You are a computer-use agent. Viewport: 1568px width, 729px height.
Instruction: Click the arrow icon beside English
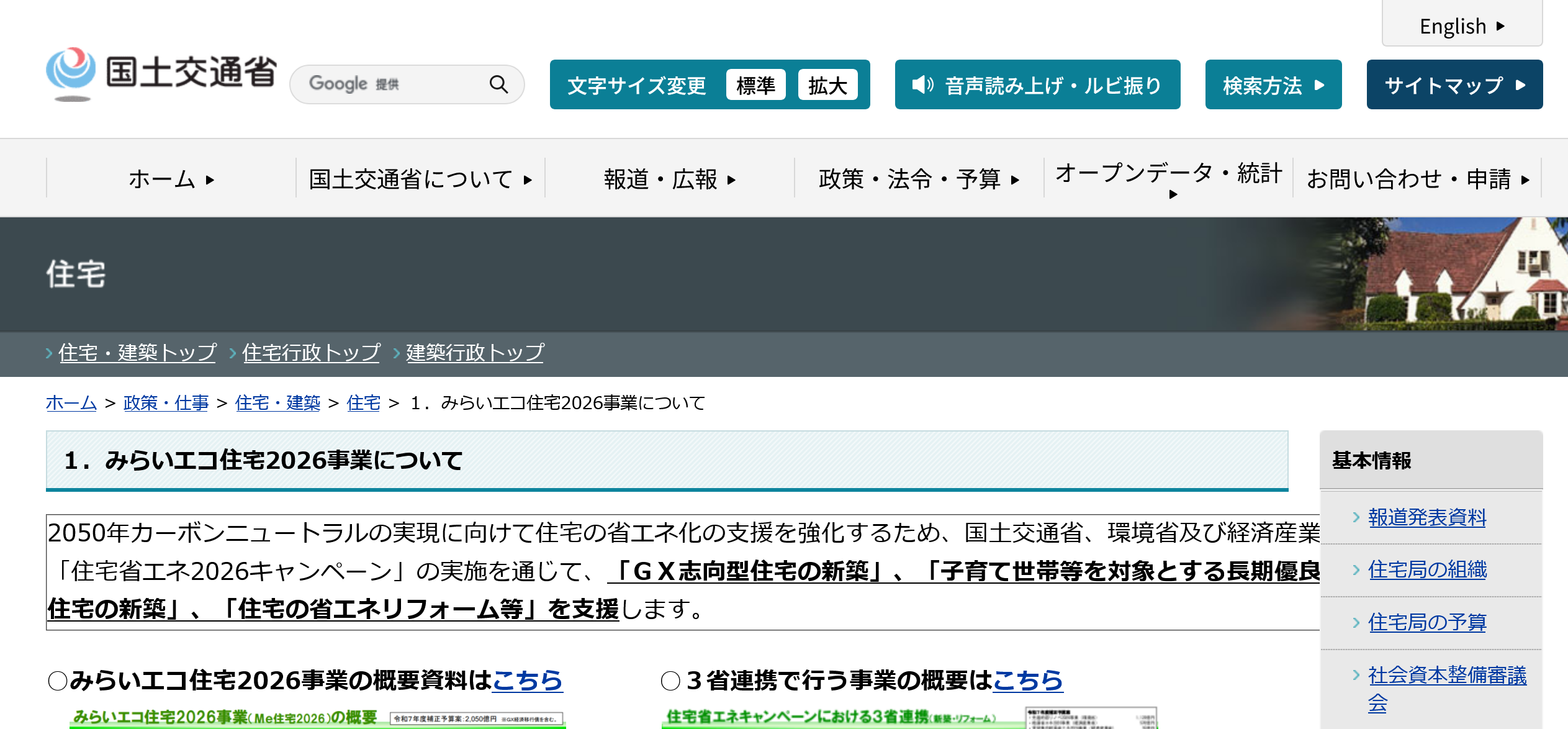point(1500,26)
